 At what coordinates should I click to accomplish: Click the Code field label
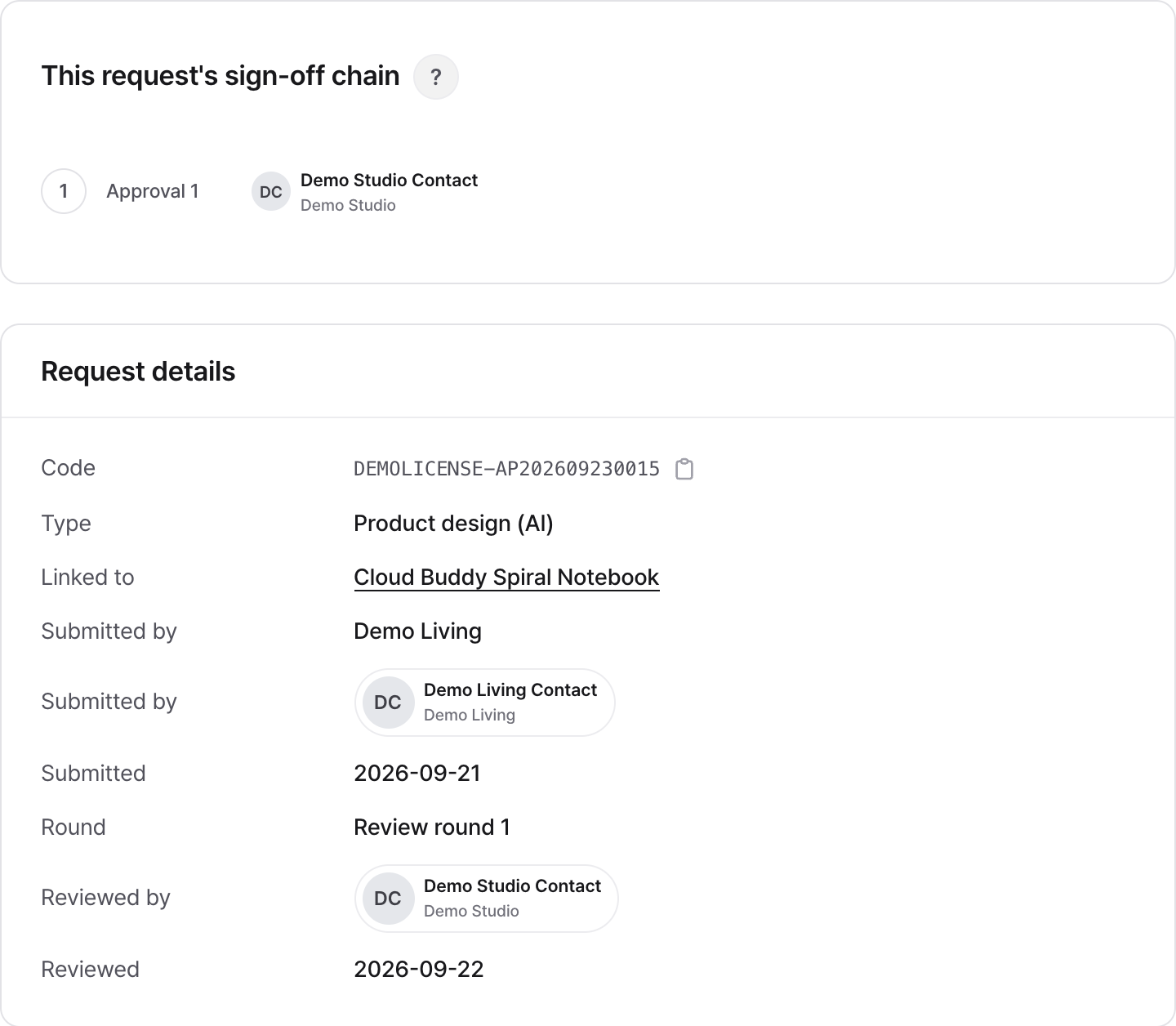tap(69, 468)
